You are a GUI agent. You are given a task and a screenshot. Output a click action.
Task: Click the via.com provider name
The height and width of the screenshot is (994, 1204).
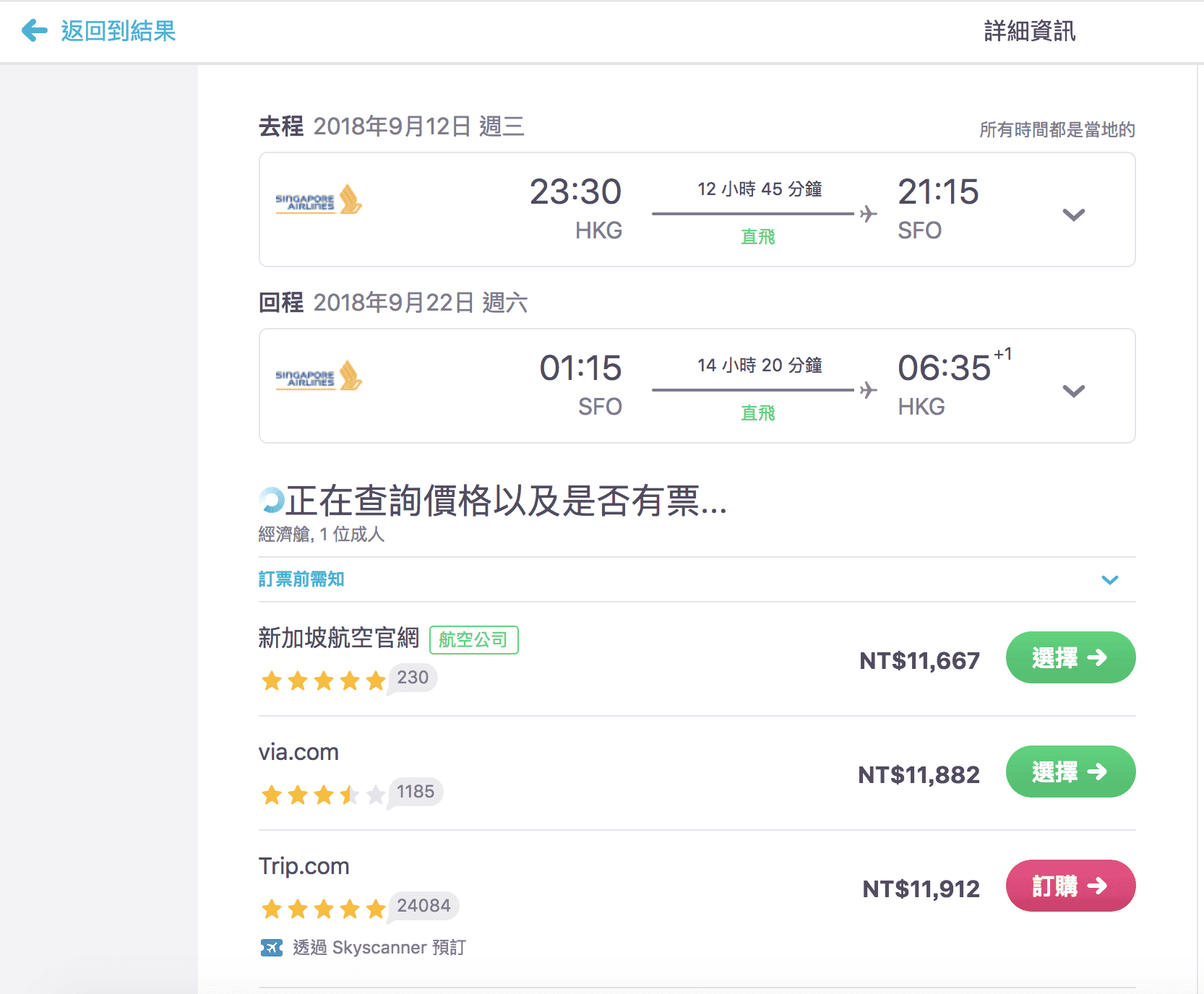(x=298, y=752)
